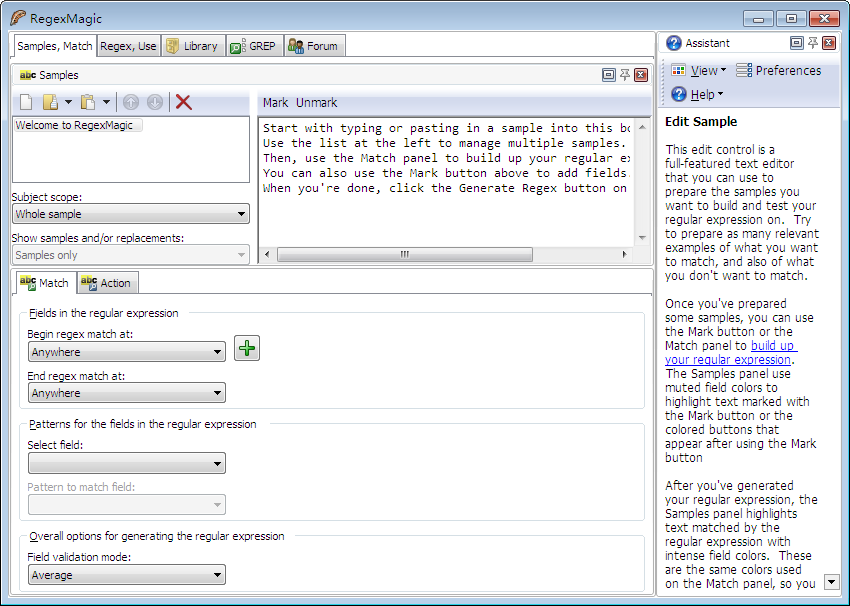Expand the paste icon's dropdown arrow
The width and height of the screenshot is (850, 606).
click(x=107, y=102)
